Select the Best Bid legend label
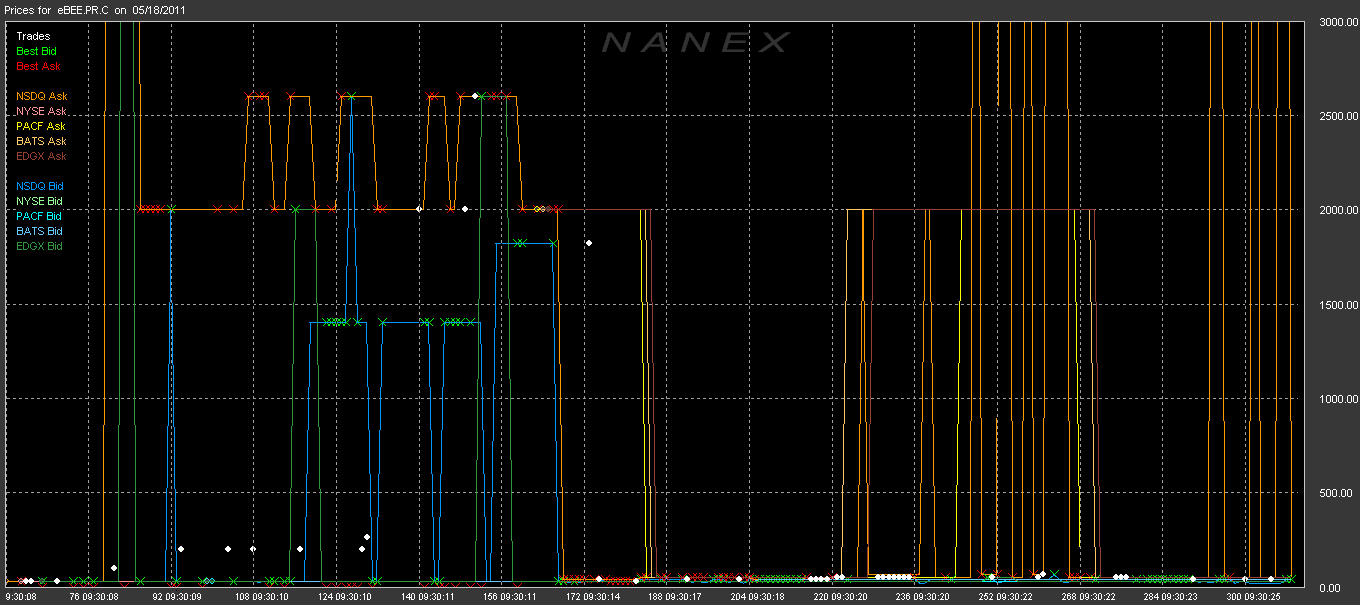 [37, 51]
